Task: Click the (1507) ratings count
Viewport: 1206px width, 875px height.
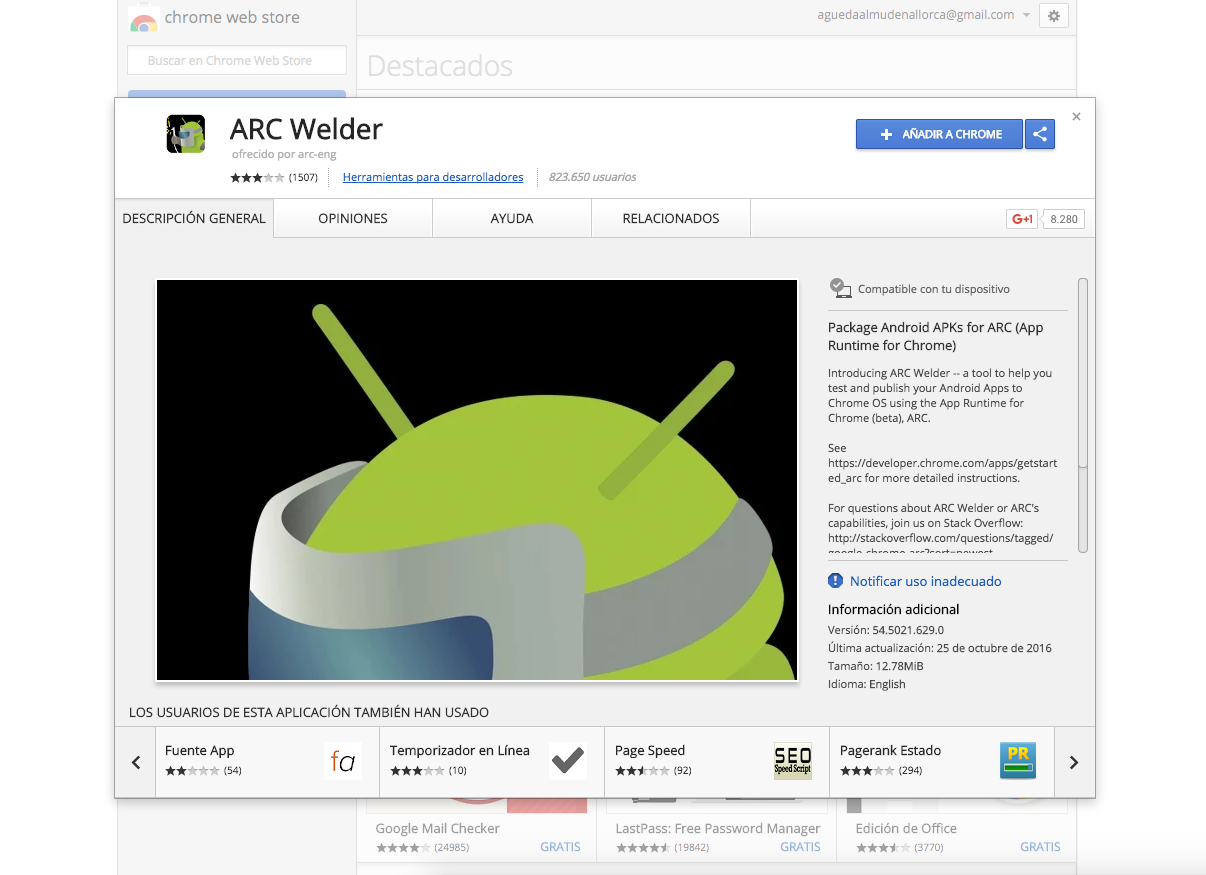Action: click(303, 177)
